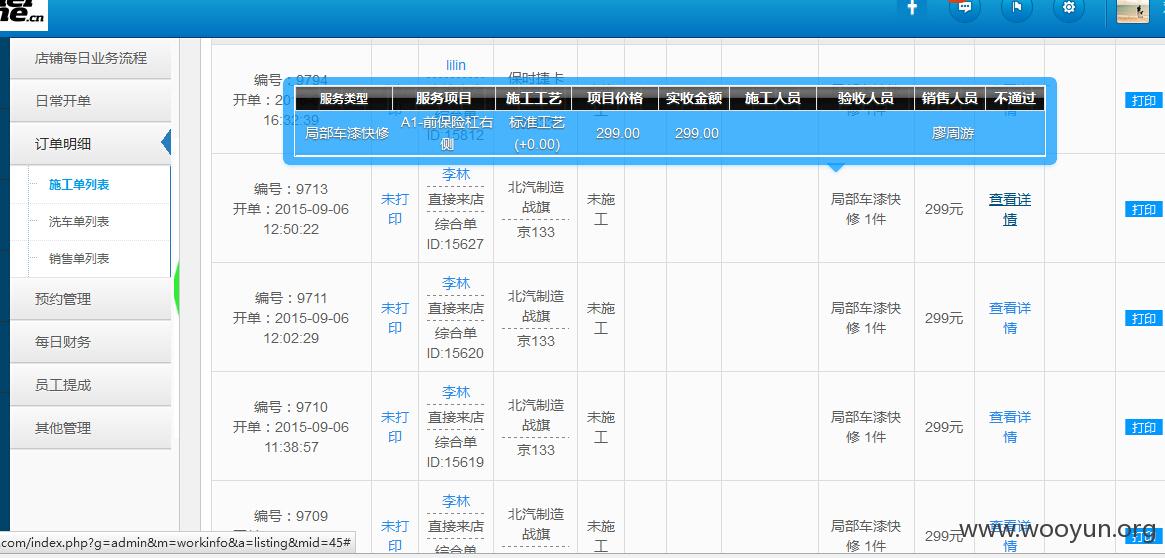Open the 日常开单 menu
This screenshot has height=558, width=1165.
(91, 101)
